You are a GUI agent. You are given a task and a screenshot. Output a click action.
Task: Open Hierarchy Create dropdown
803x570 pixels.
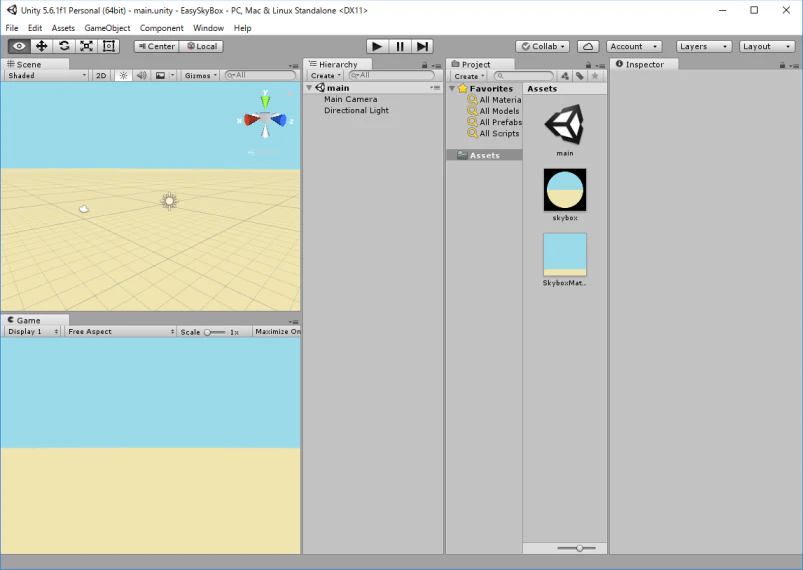click(x=325, y=75)
